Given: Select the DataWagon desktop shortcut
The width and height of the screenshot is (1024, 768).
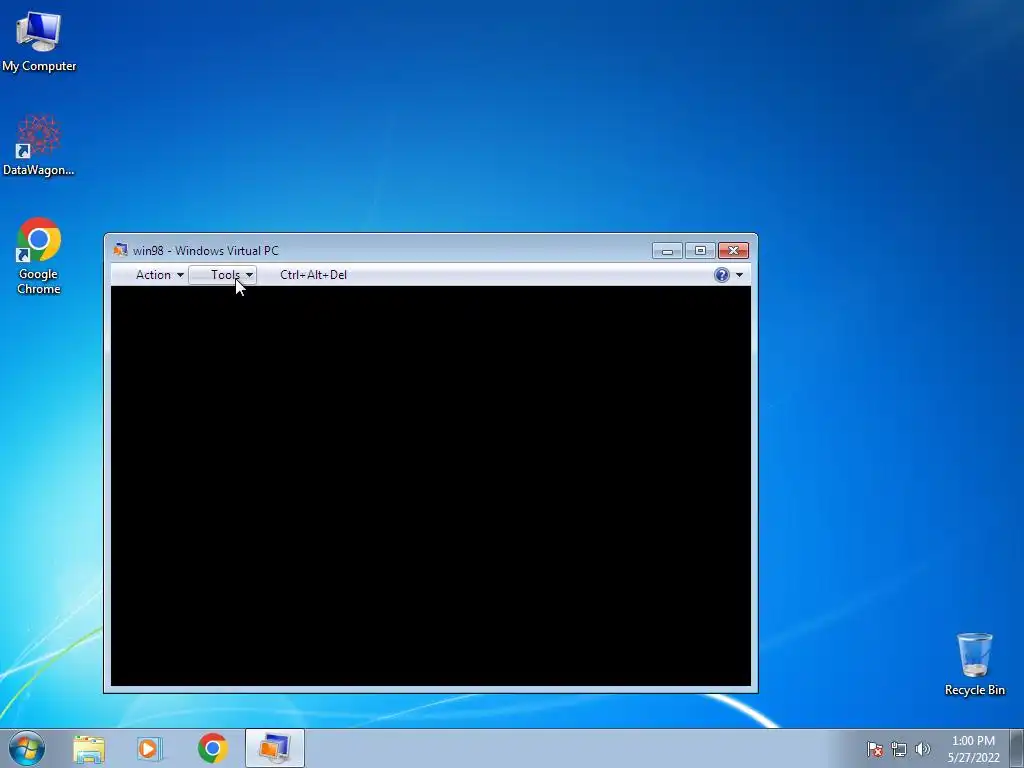Looking at the screenshot, I should [39, 146].
